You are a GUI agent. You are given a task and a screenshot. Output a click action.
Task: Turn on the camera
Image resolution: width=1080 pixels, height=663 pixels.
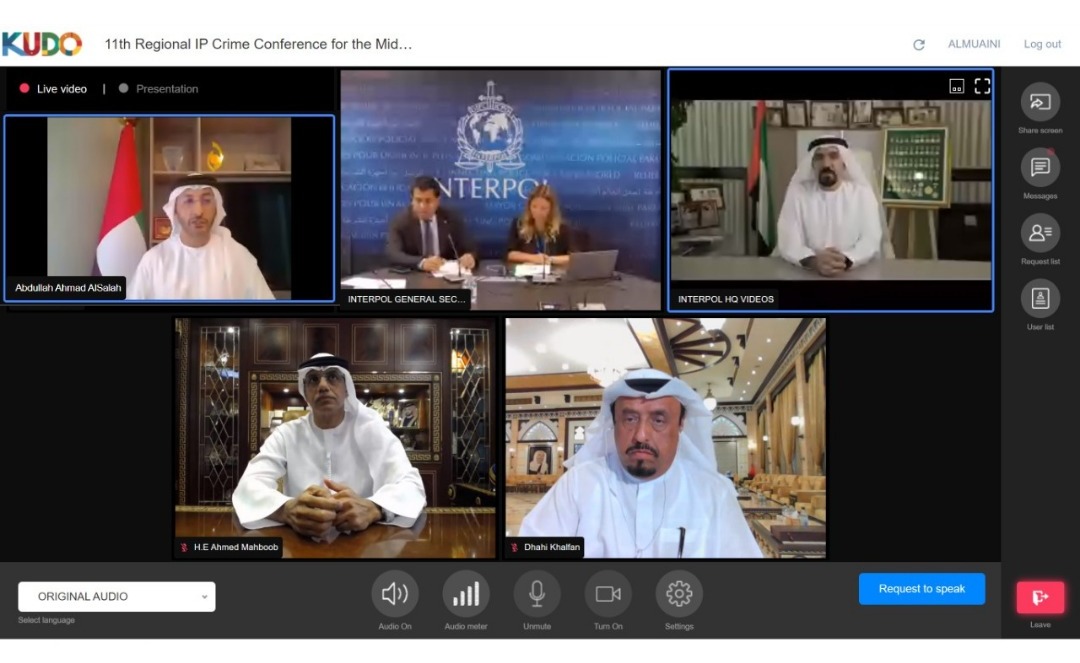coord(608,593)
